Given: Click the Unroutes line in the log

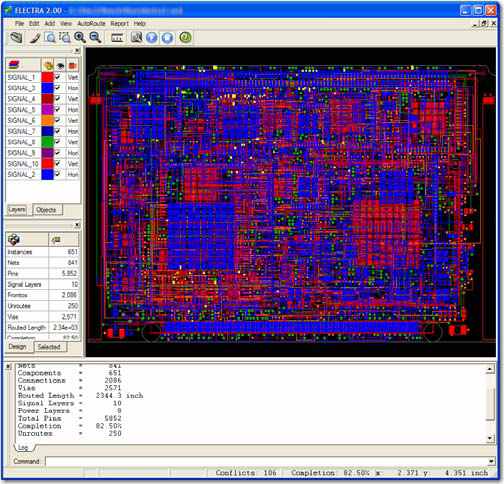Looking at the screenshot, I should (x=69, y=433).
